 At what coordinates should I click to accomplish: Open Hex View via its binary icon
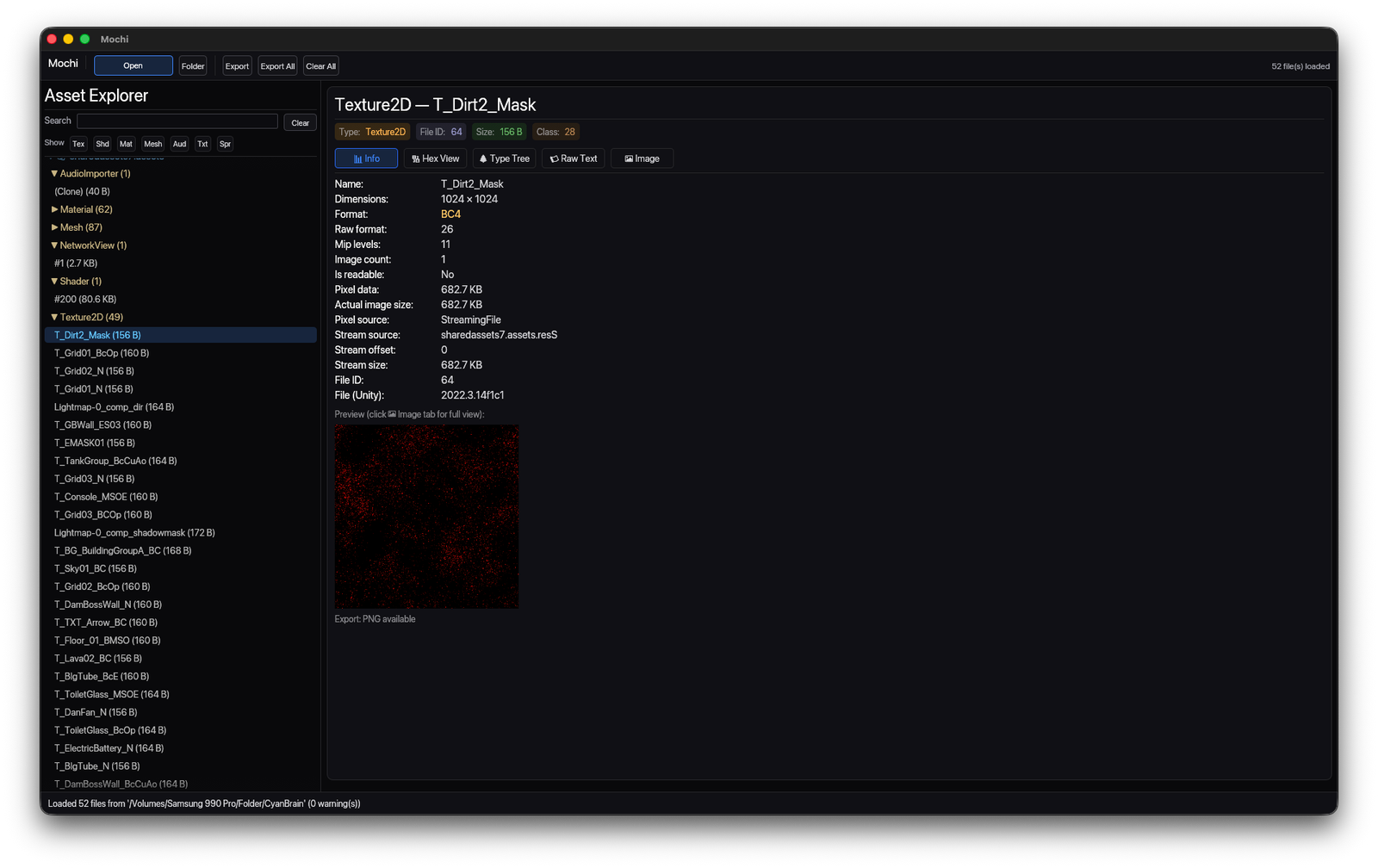(415, 158)
